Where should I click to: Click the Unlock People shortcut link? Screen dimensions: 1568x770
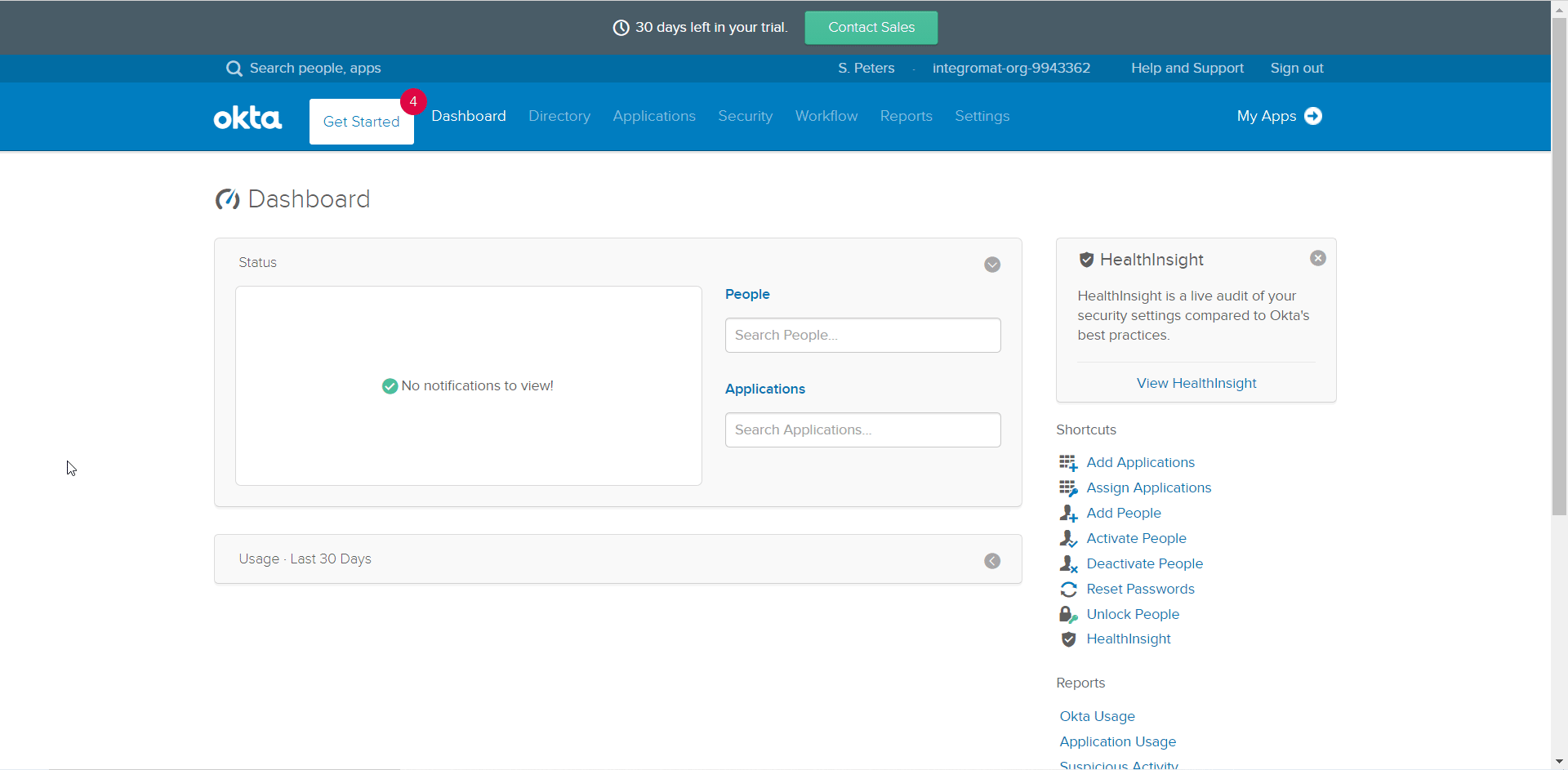[1134, 614]
